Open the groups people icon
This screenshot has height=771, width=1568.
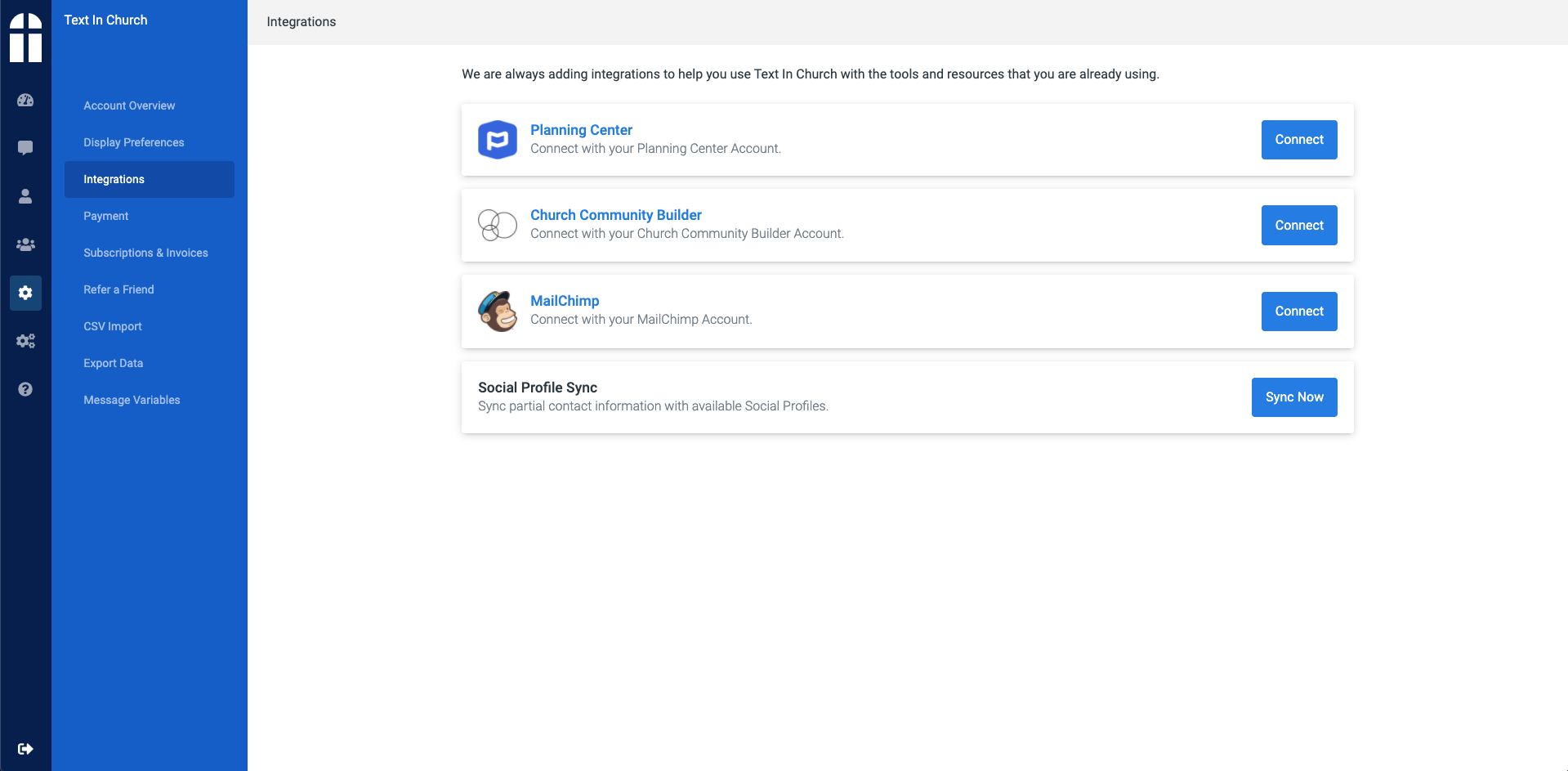(x=25, y=244)
